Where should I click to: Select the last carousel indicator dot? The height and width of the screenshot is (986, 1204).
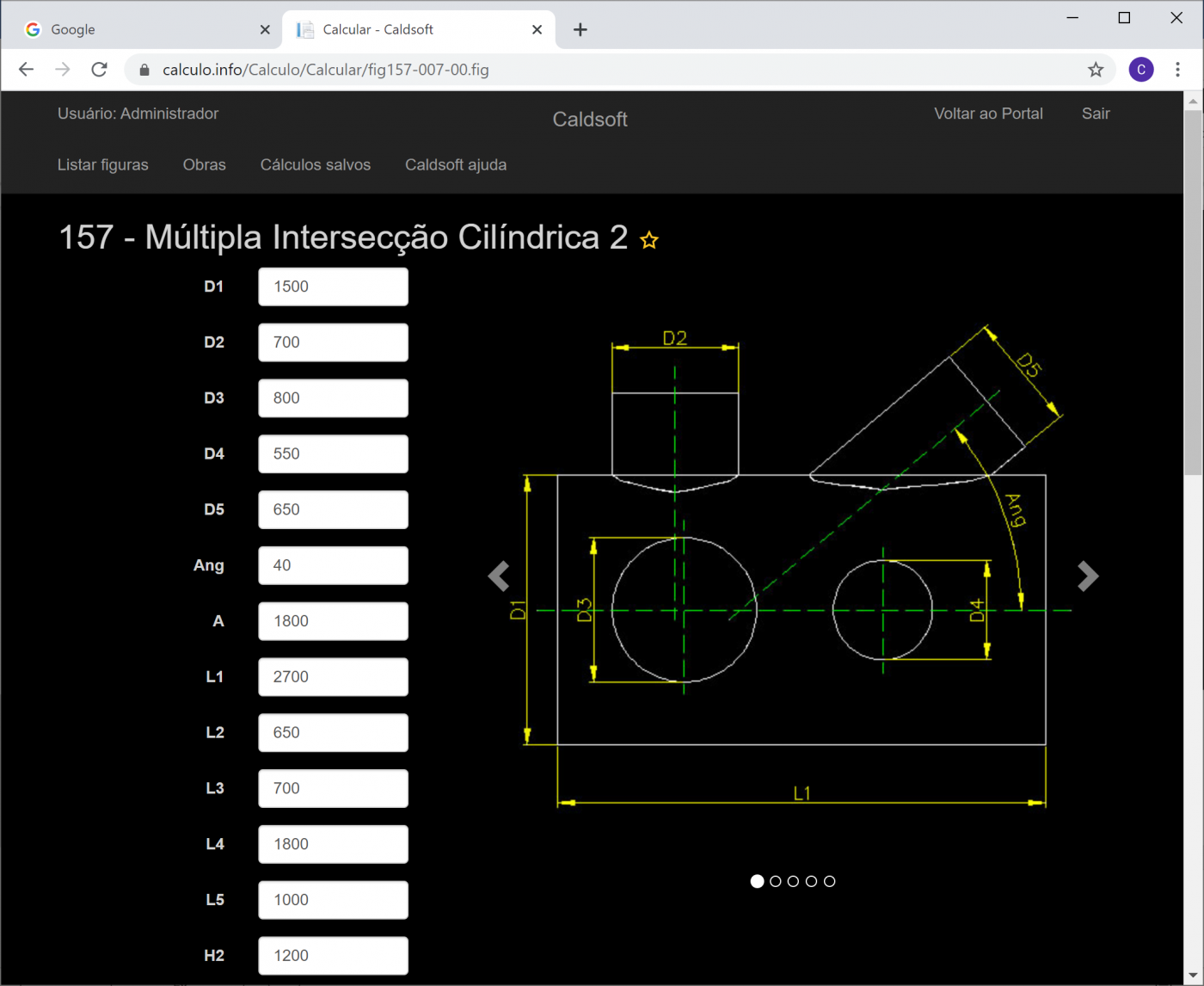tap(830, 881)
